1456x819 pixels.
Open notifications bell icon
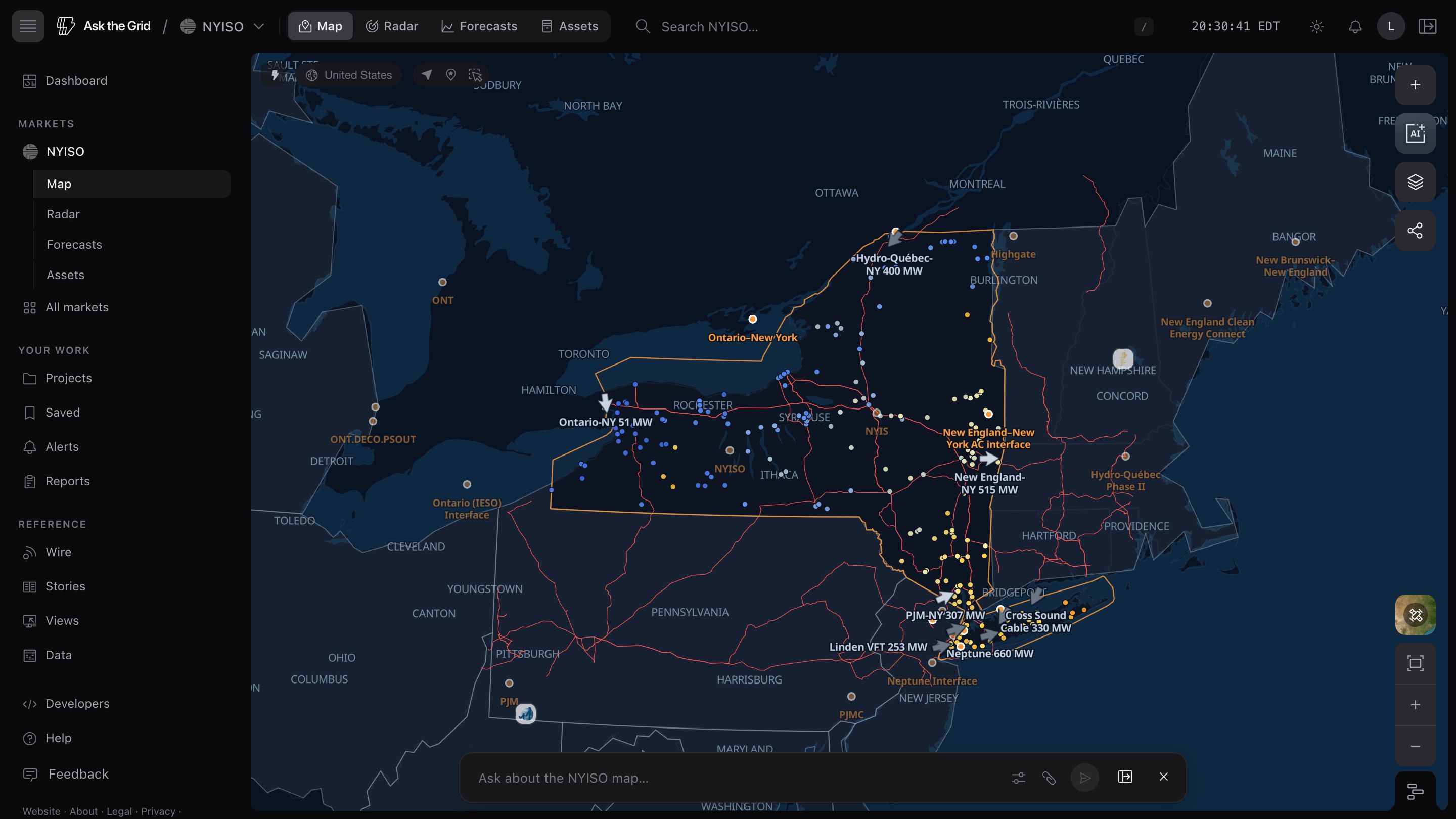click(x=1355, y=27)
